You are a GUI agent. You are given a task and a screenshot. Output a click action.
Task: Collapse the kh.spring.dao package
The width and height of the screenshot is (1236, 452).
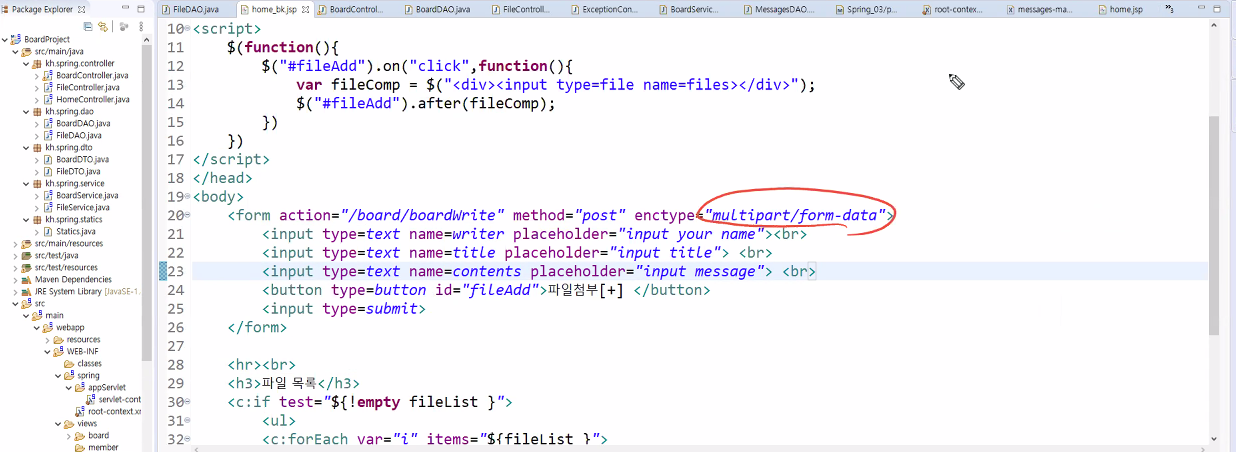[x=26, y=111]
